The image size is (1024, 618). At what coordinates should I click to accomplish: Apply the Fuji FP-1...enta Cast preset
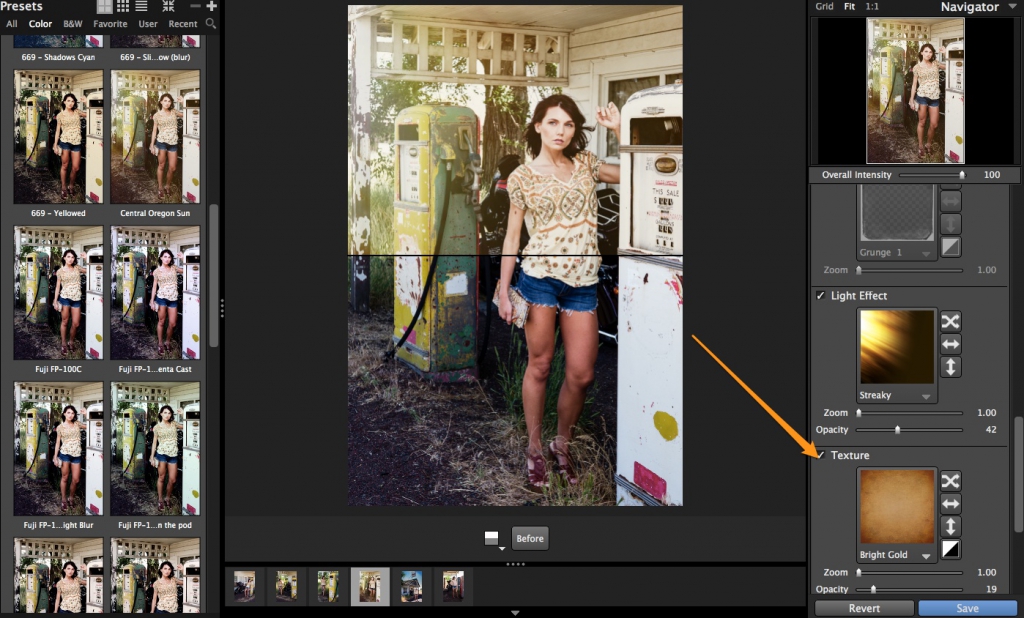(x=155, y=293)
